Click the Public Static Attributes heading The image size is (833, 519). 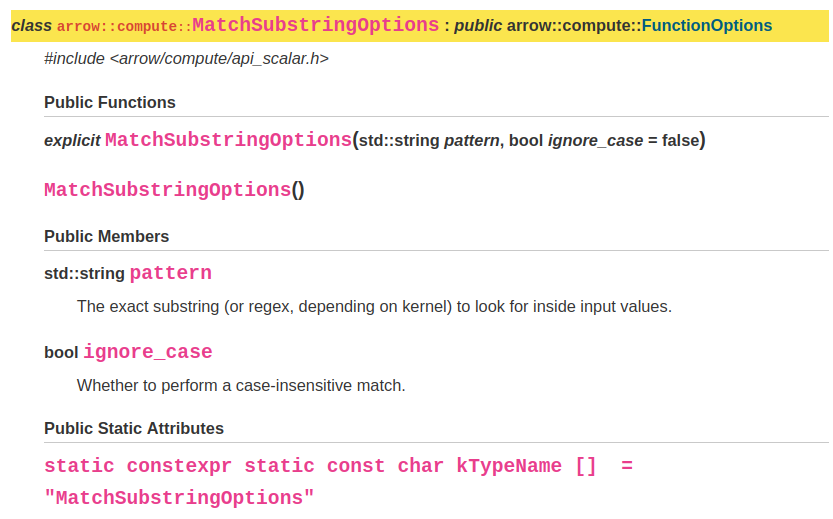point(134,428)
